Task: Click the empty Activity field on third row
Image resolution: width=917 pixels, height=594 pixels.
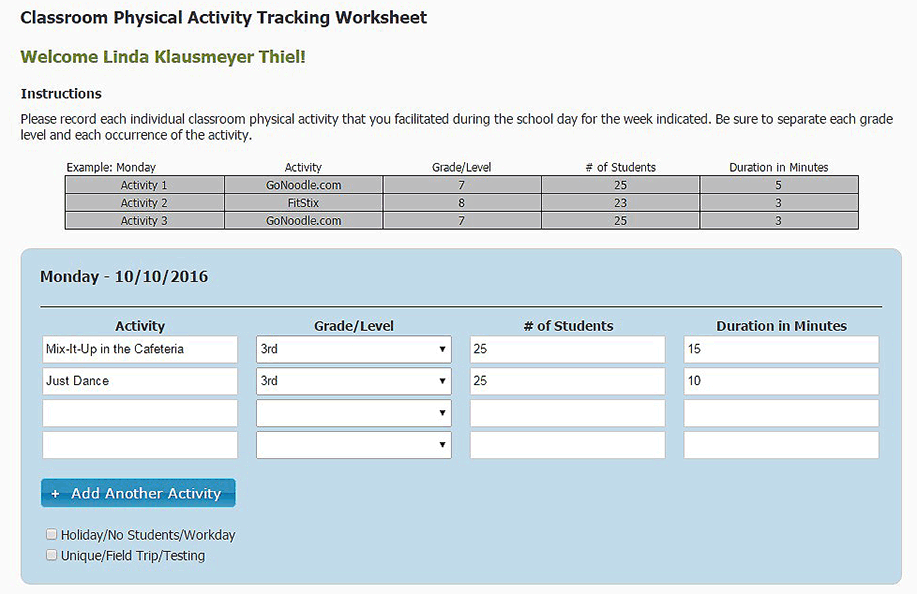Action: [x=139, y=412]
